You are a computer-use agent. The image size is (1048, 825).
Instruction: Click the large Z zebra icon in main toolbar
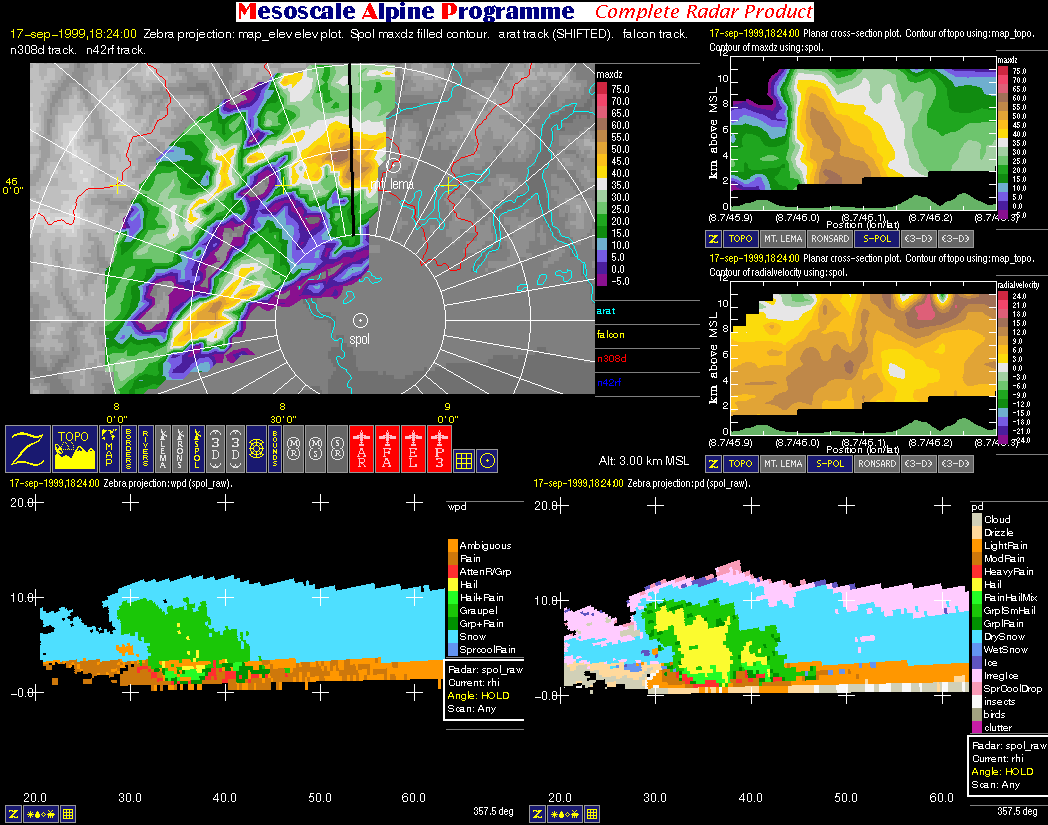(x=27, y=449)
